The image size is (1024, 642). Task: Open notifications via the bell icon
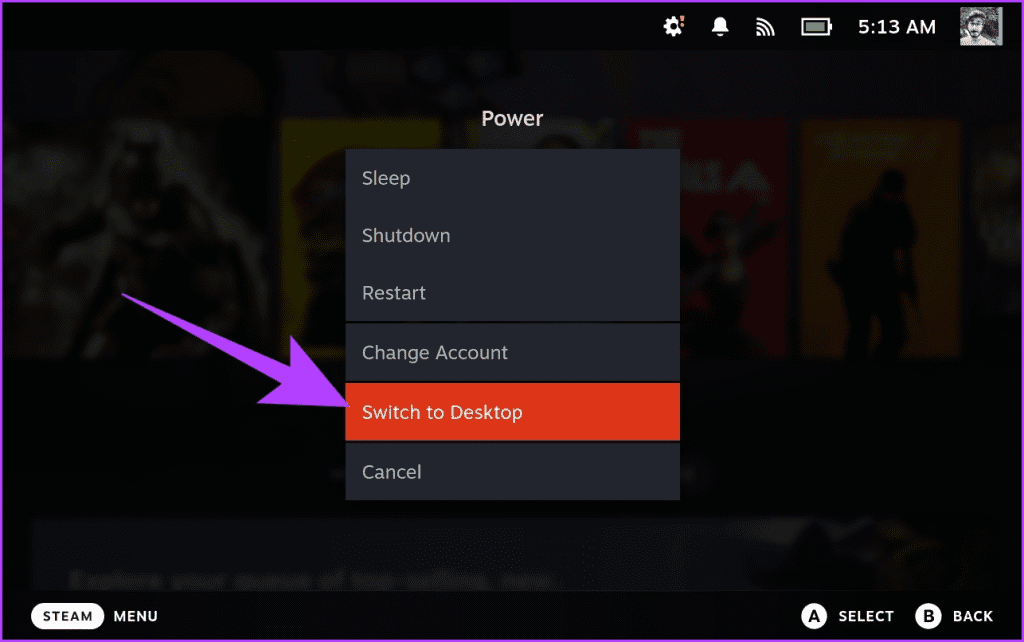720,27
